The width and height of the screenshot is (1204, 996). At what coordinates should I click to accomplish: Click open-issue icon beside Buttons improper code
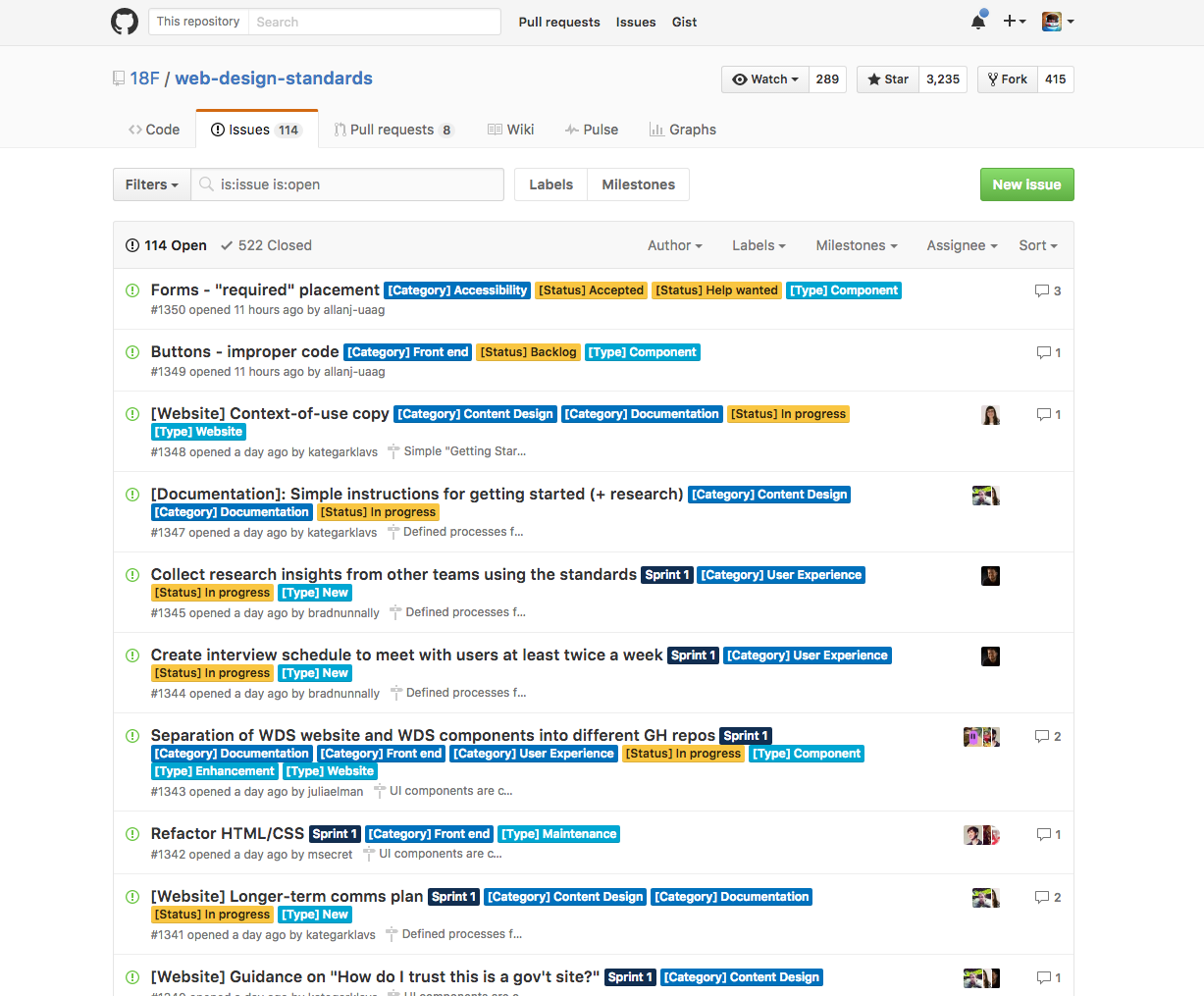[132, 352]
